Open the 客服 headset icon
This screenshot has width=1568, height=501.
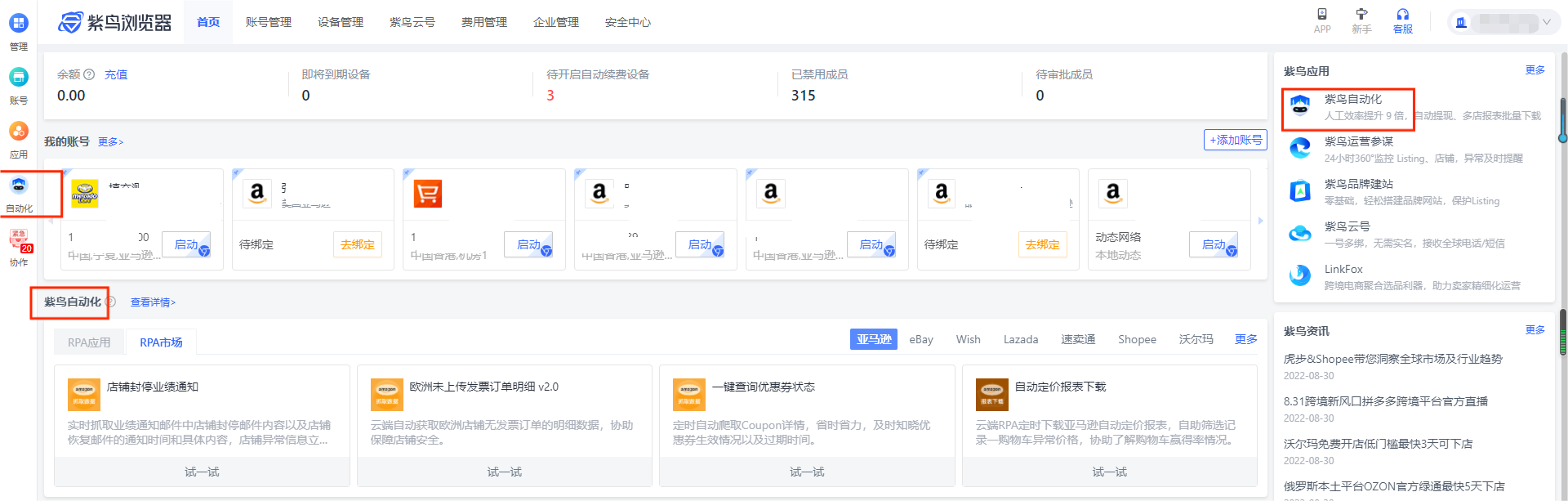click(1403, 14)
